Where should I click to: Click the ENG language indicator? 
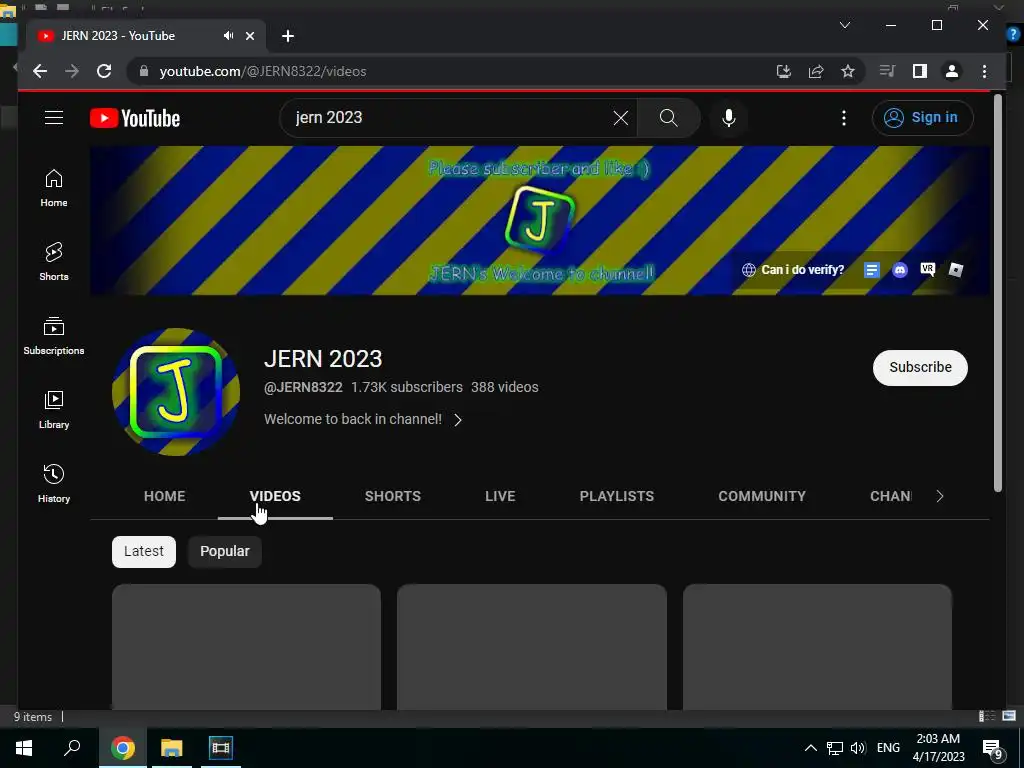[888, 748]
